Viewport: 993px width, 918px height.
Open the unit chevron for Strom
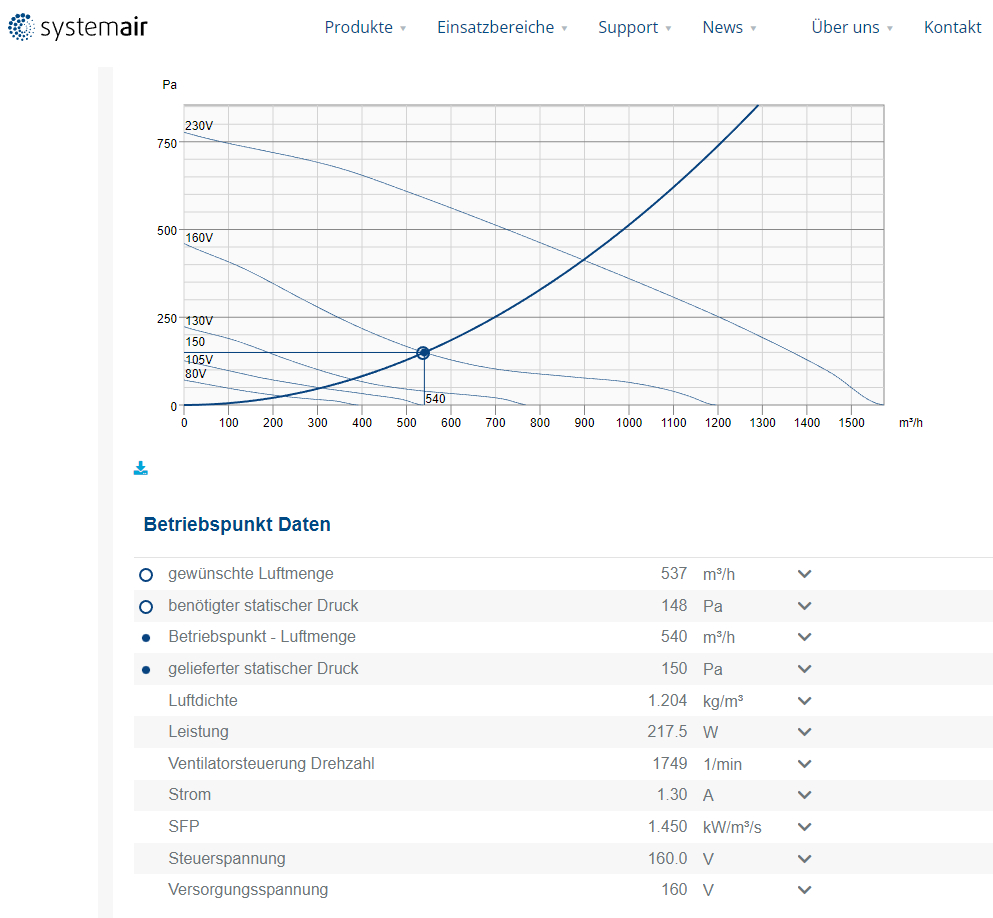pos(804,795)
